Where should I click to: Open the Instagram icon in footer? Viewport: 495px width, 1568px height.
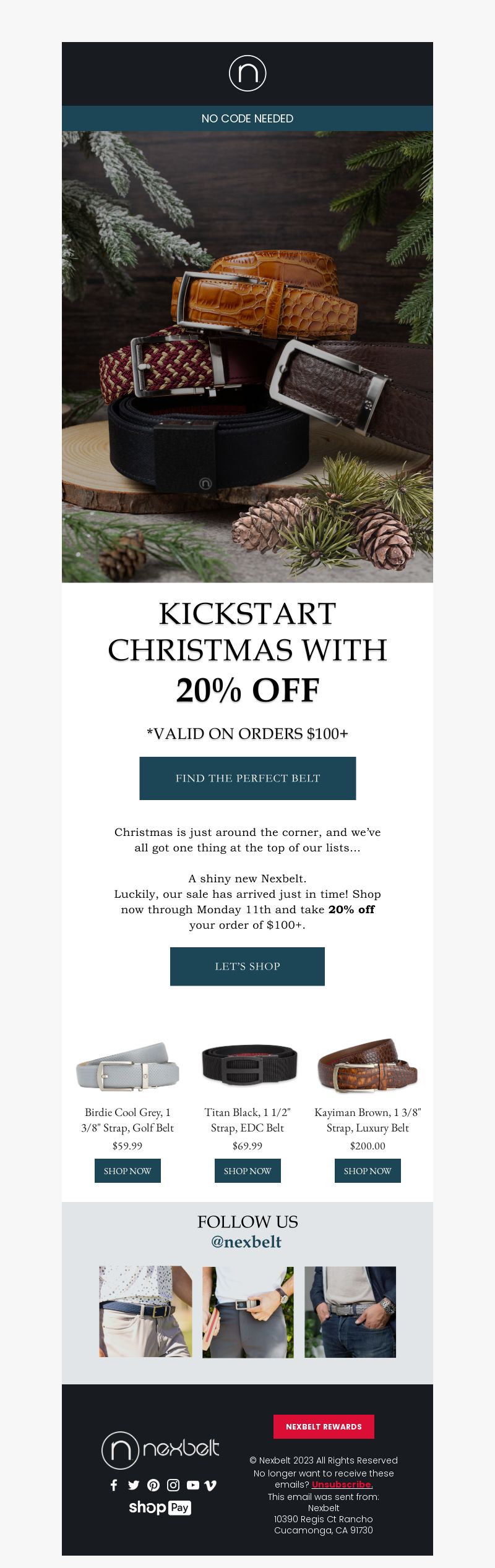173,1485
